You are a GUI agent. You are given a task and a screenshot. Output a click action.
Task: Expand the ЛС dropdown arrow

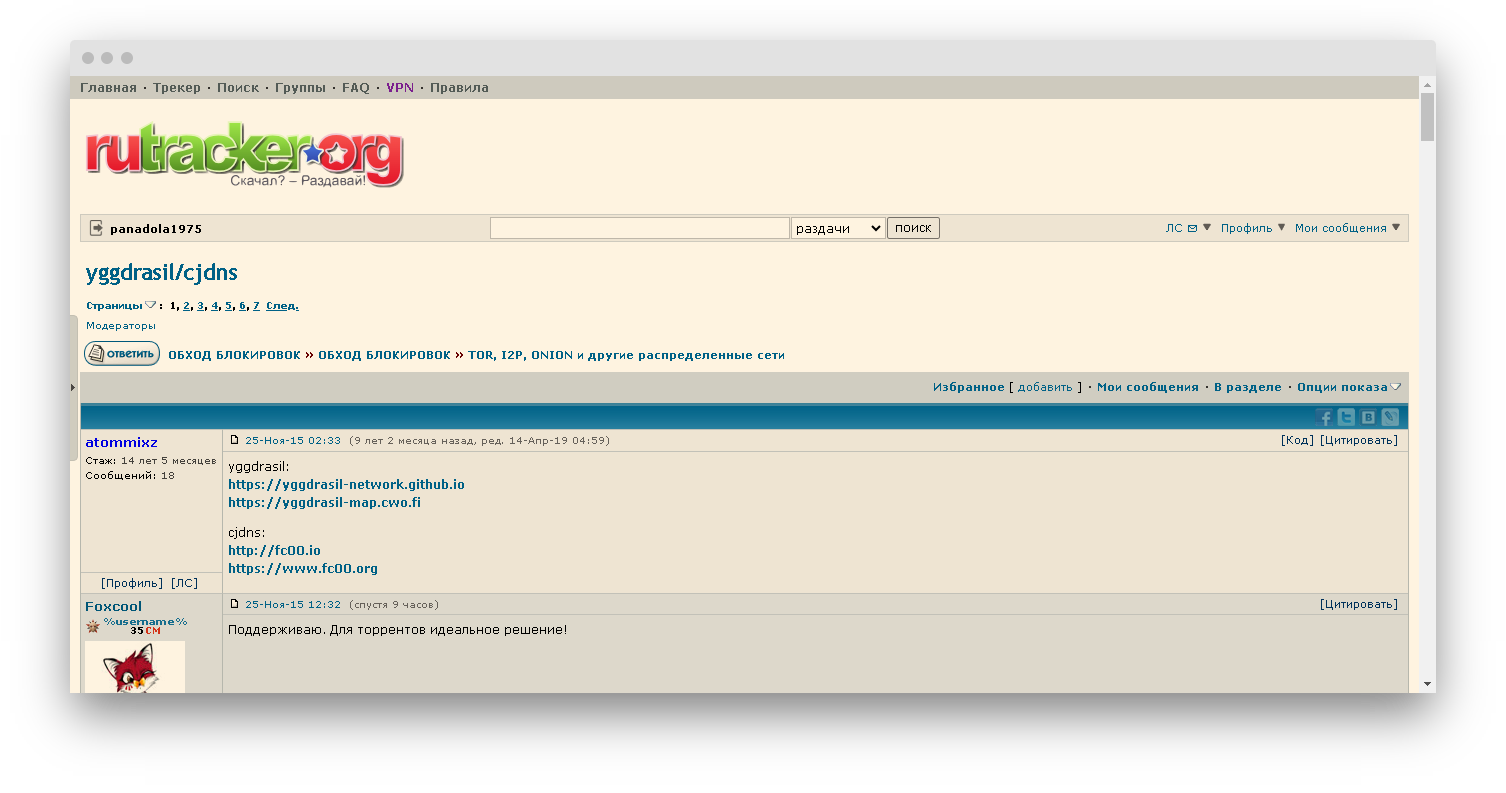tap(1207, 227)
